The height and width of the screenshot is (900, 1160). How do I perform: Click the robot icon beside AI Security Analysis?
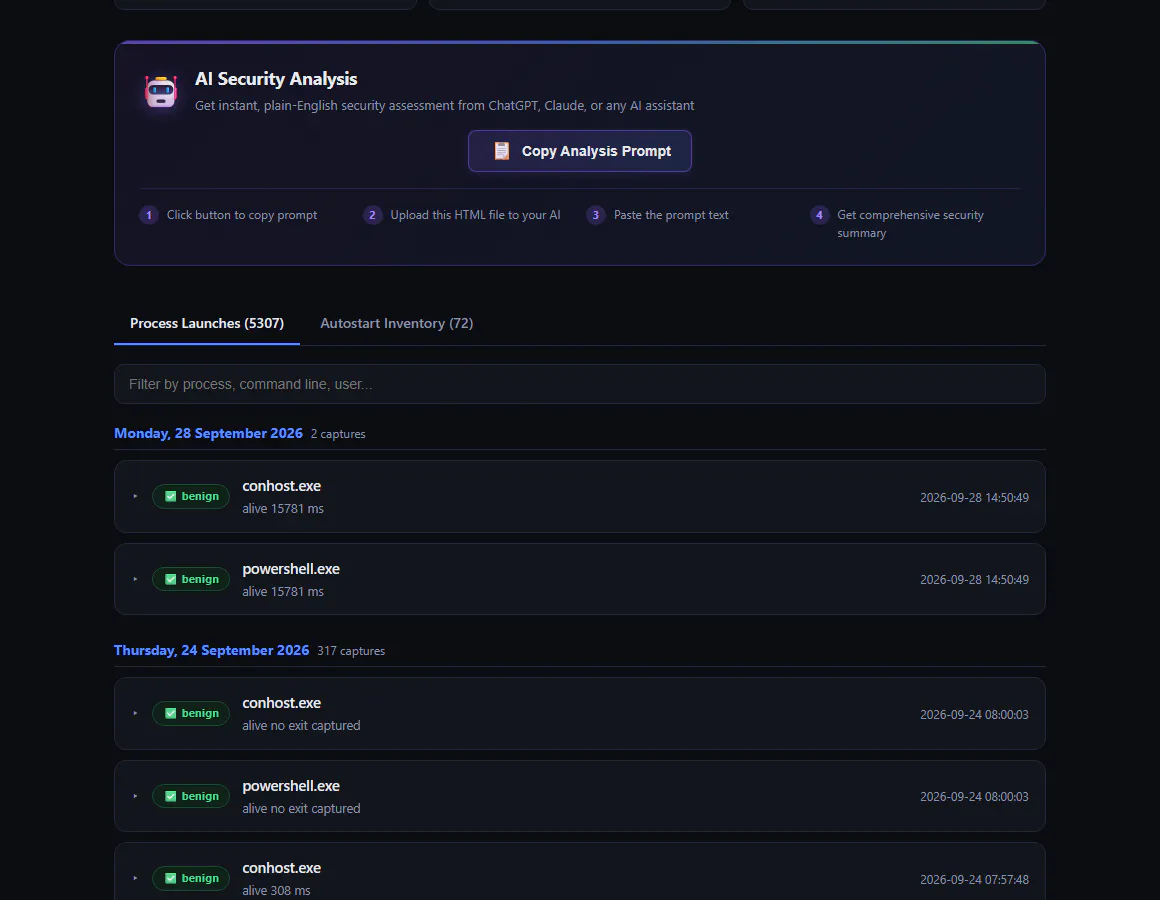tap(161, 92)
